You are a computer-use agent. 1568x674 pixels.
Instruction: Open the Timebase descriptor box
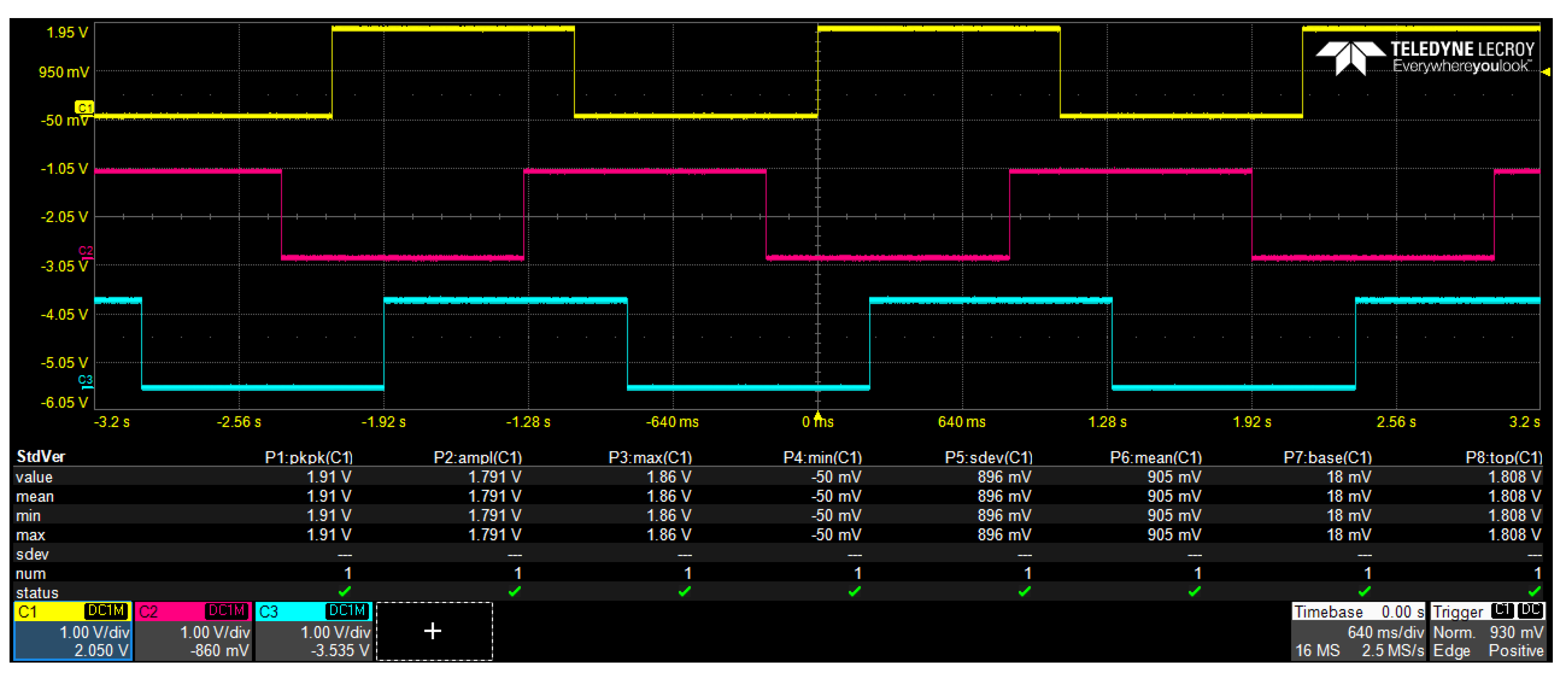click(x=1358, y=631)
